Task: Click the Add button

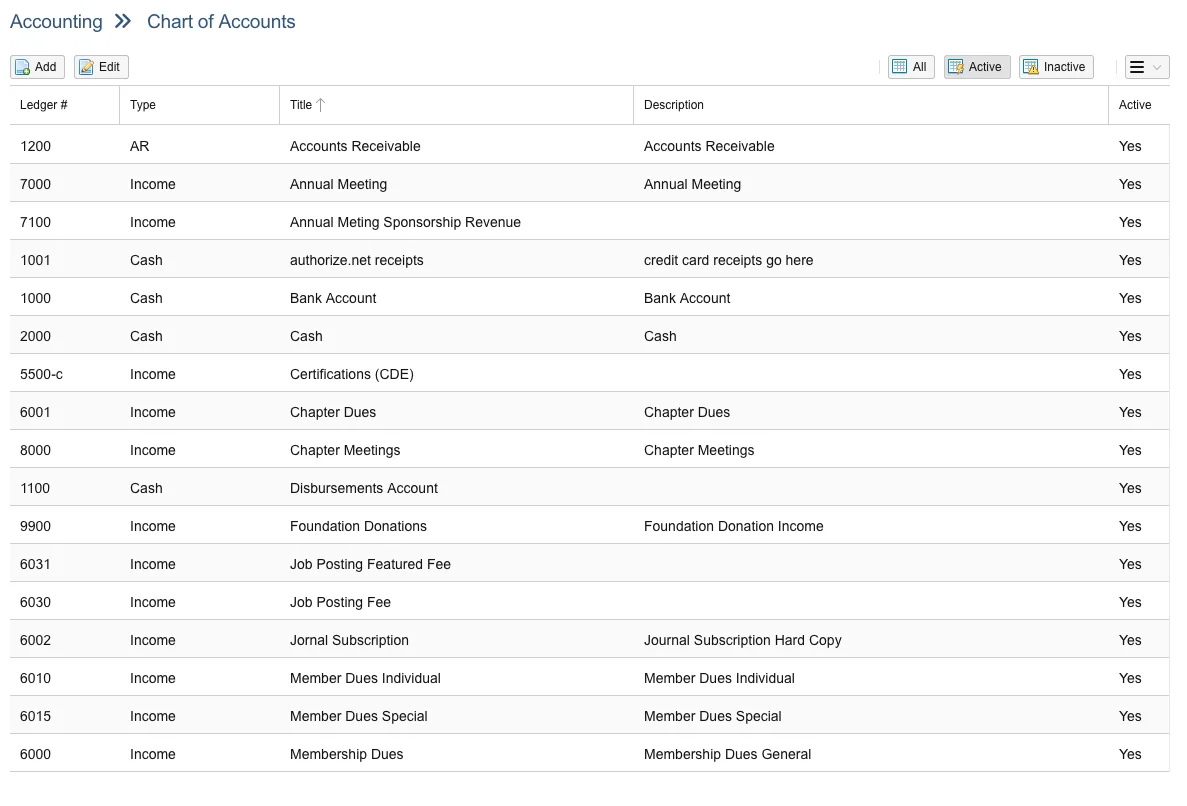Action: pos(37,67)
